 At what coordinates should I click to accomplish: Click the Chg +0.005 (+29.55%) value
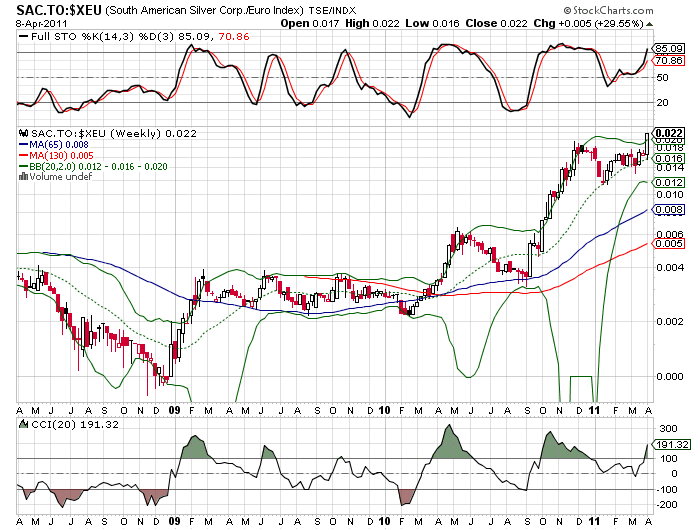pos(588,23)
